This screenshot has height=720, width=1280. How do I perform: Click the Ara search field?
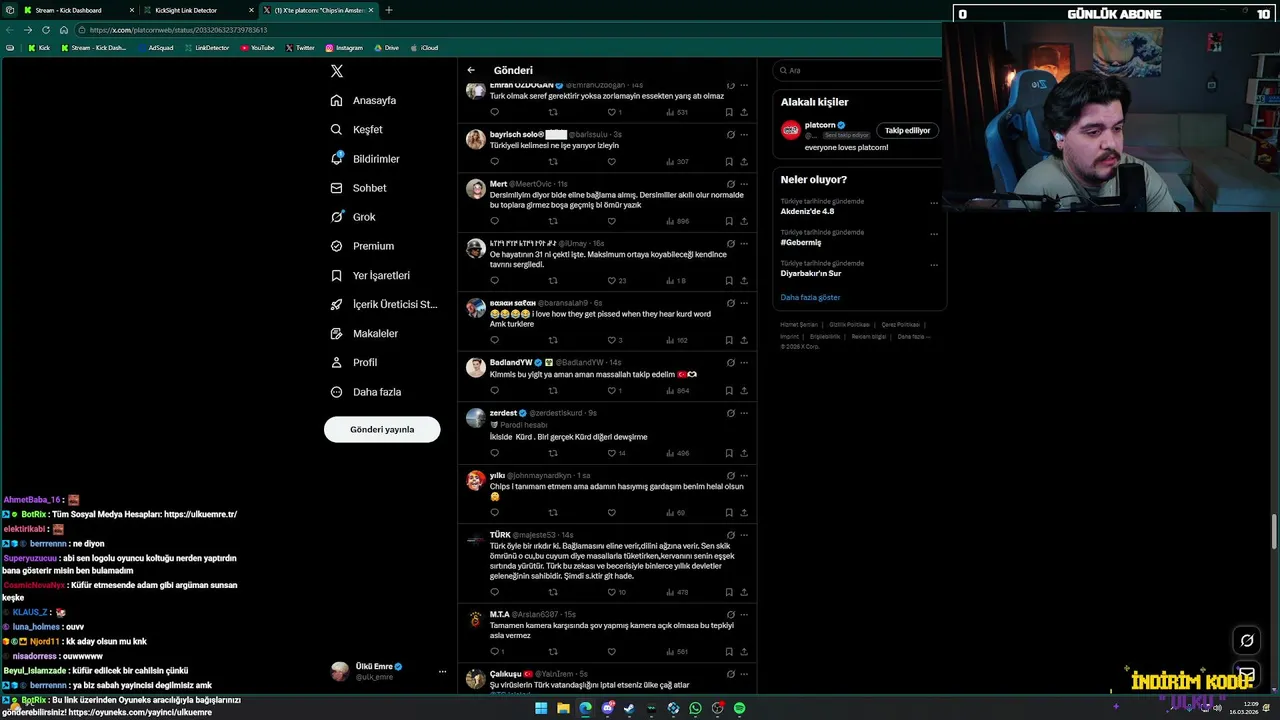[x=860, y=70]
